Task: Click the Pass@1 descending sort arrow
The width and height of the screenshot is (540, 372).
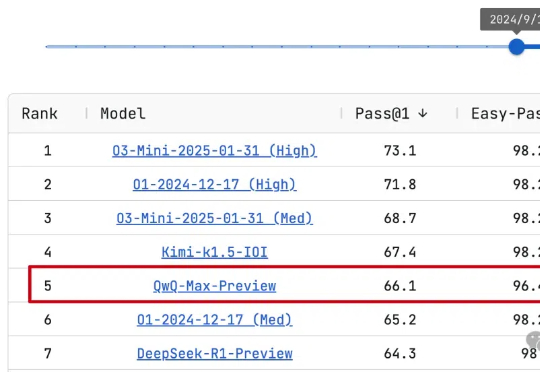Action: click(x=423, y=113)
